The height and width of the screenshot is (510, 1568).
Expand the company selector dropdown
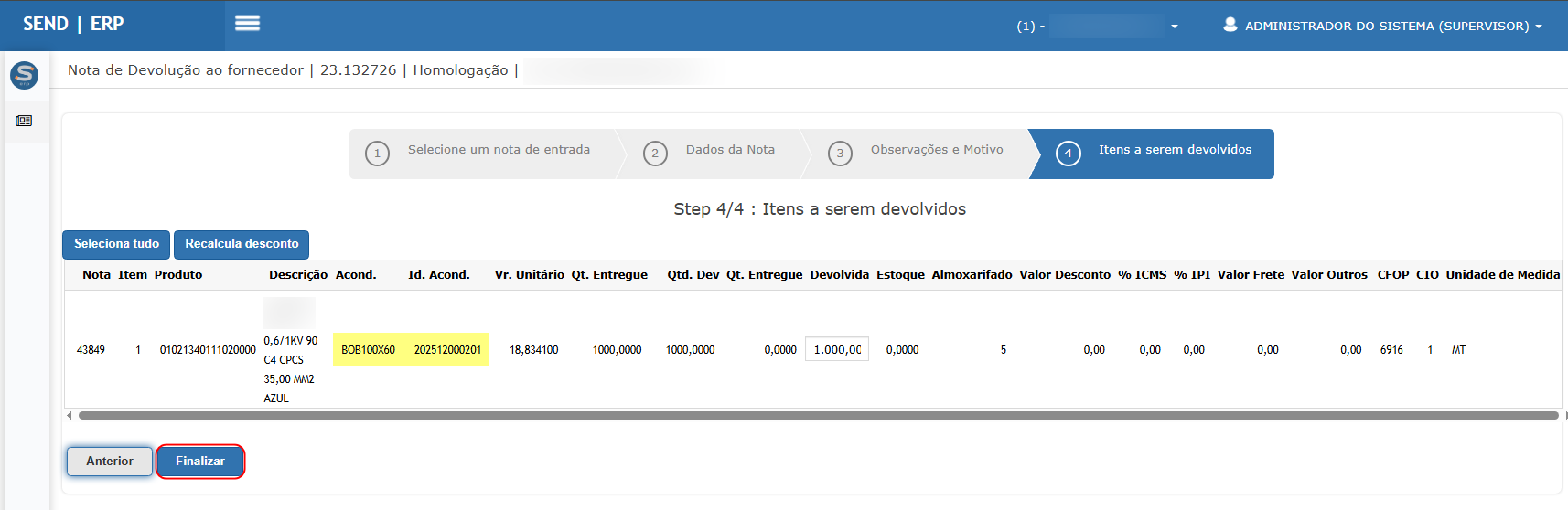coord(1174,27)
